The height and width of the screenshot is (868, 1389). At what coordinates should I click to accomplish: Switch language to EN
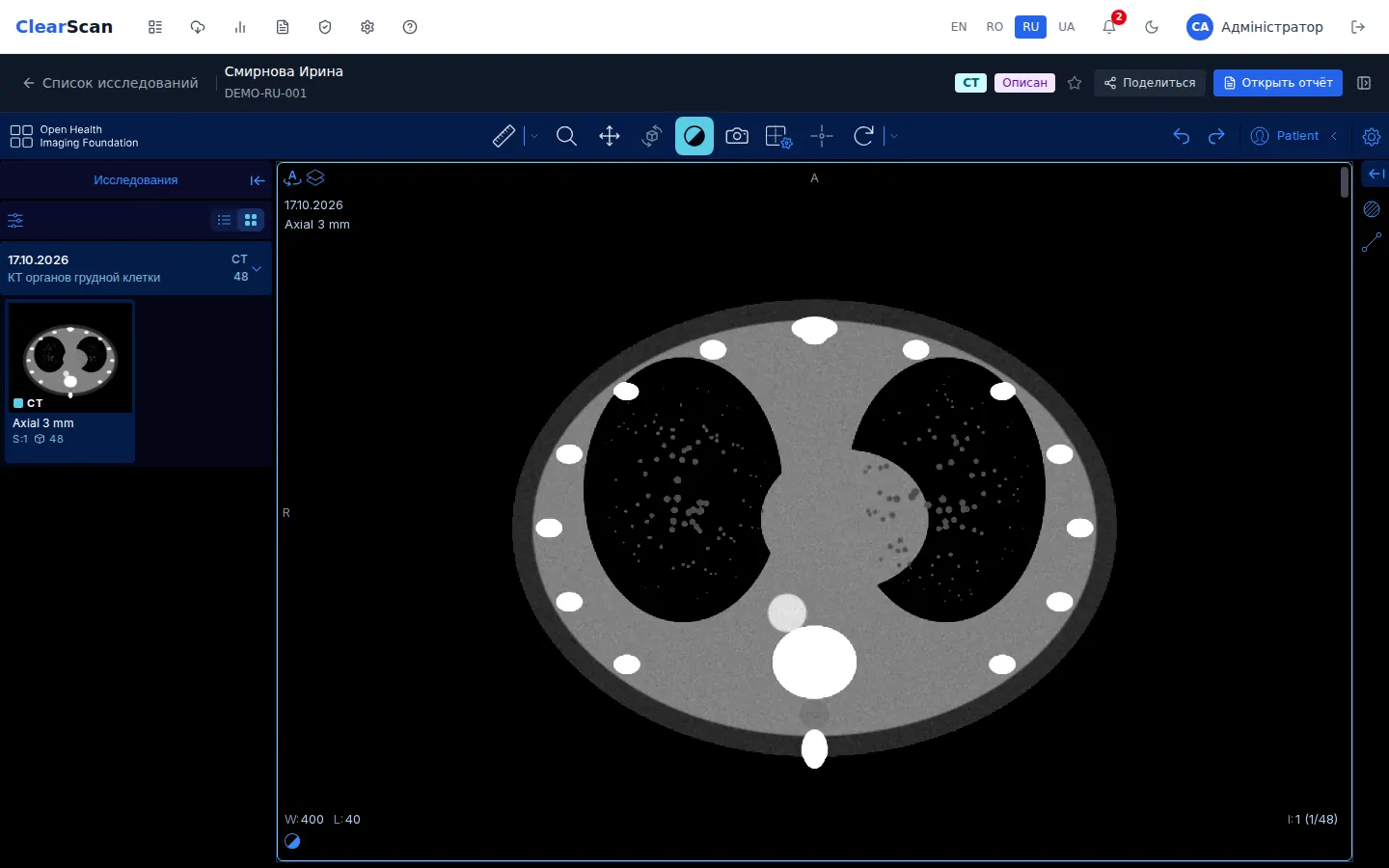[x=959, y=27]
